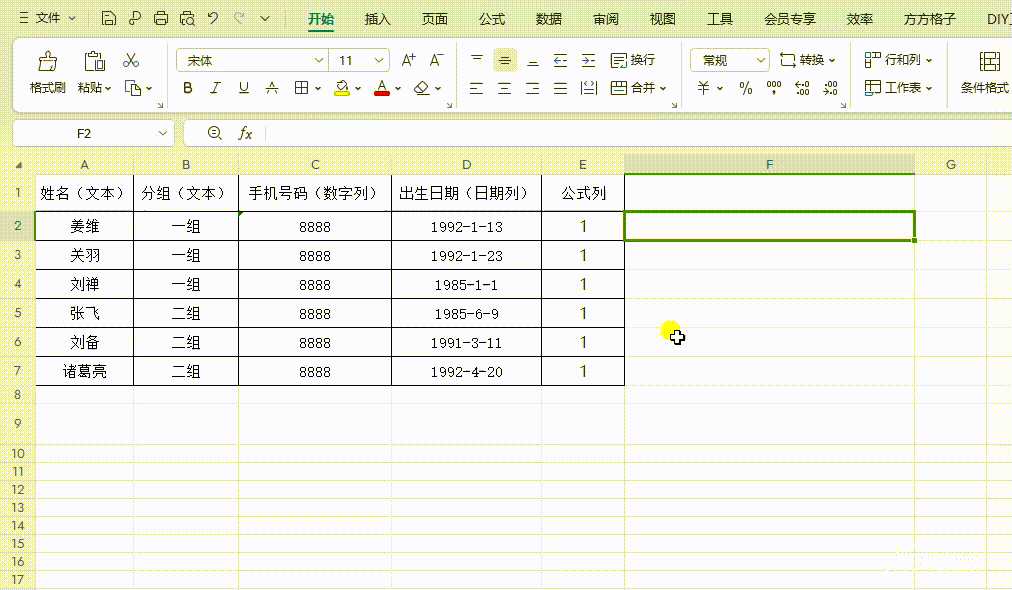Switch to Data (数据) tab
This screenshot has height=590, width=1012.
[549, 19]
